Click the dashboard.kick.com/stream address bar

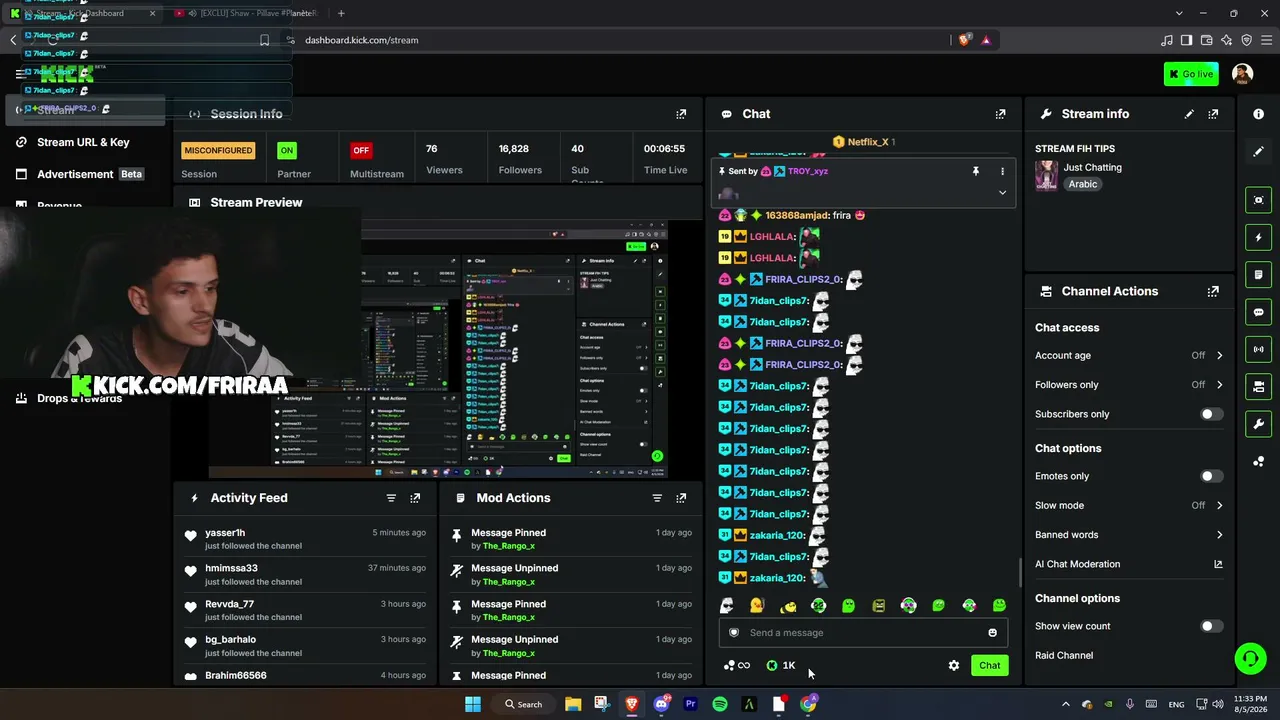coord(362,40)
